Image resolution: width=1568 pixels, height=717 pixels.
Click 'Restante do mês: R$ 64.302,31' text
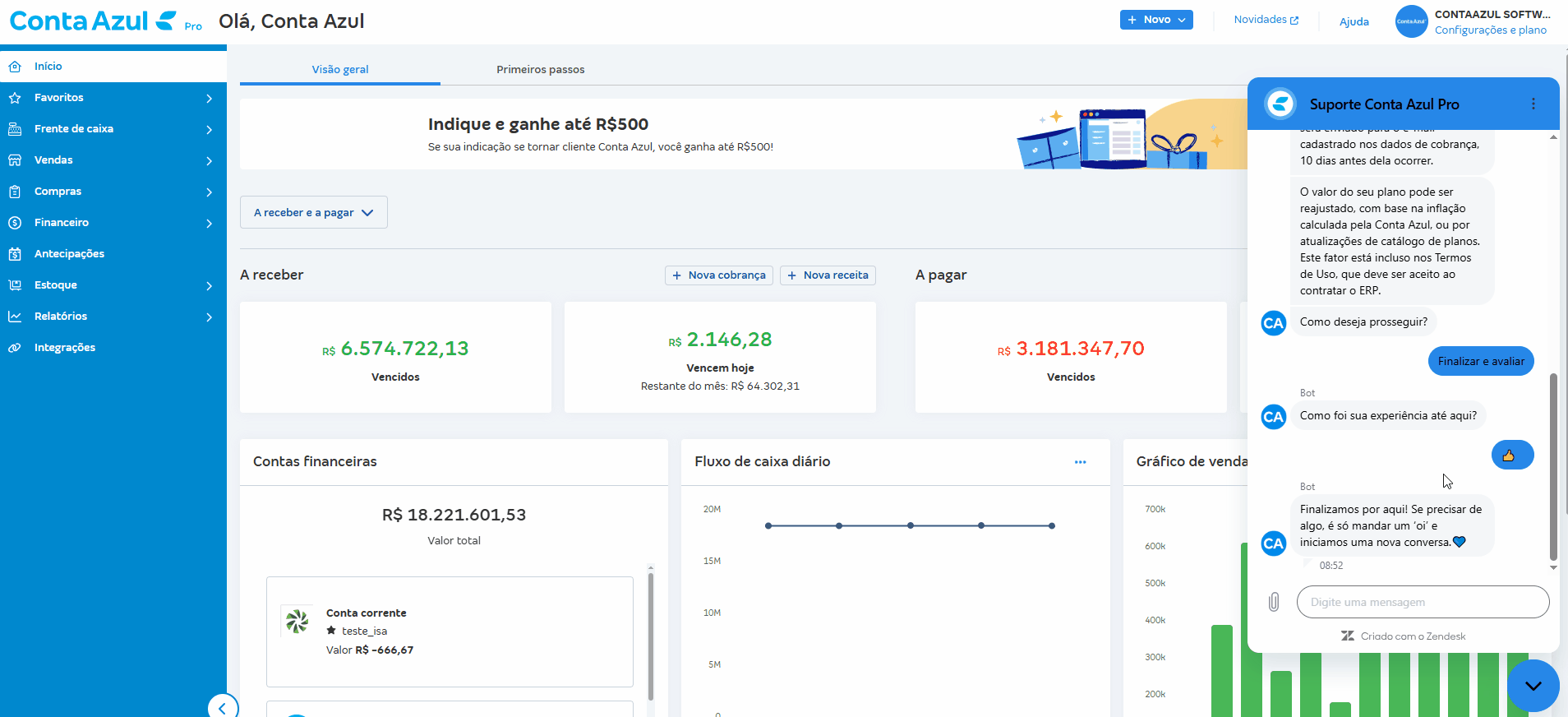coord(720,386)
